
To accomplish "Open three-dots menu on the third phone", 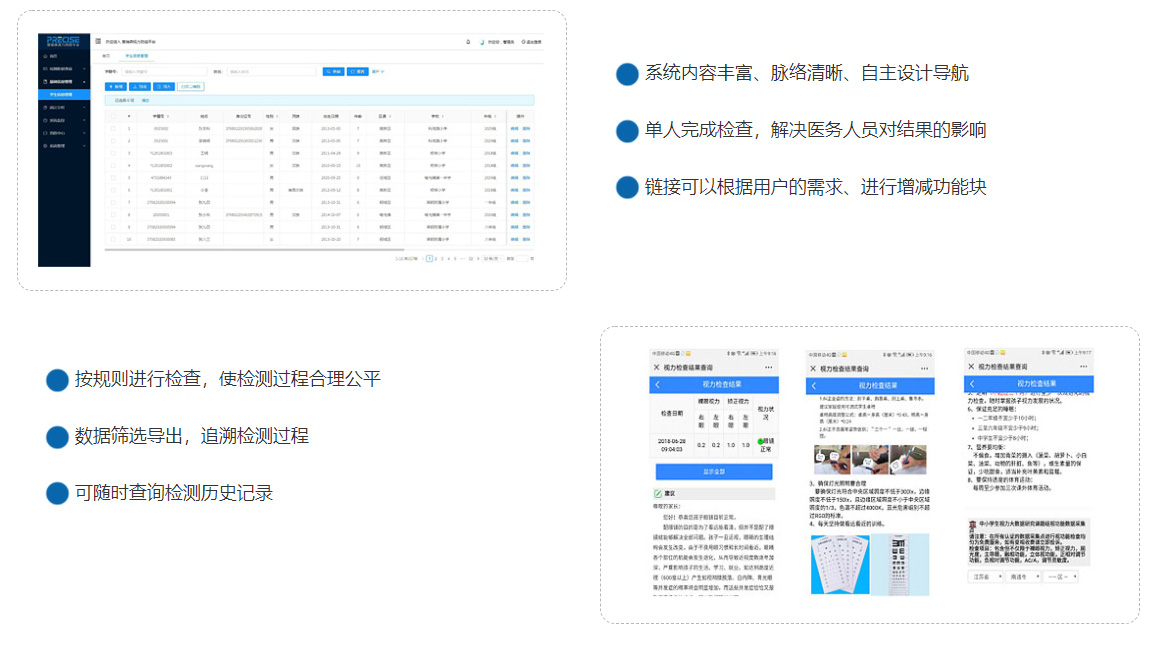I will (1085, 367).
